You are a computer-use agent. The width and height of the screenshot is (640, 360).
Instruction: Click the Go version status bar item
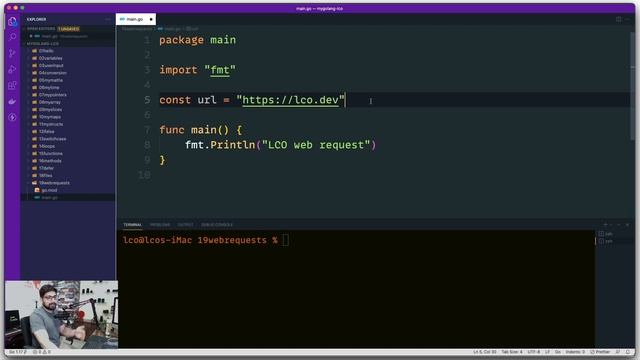point(18,352)
